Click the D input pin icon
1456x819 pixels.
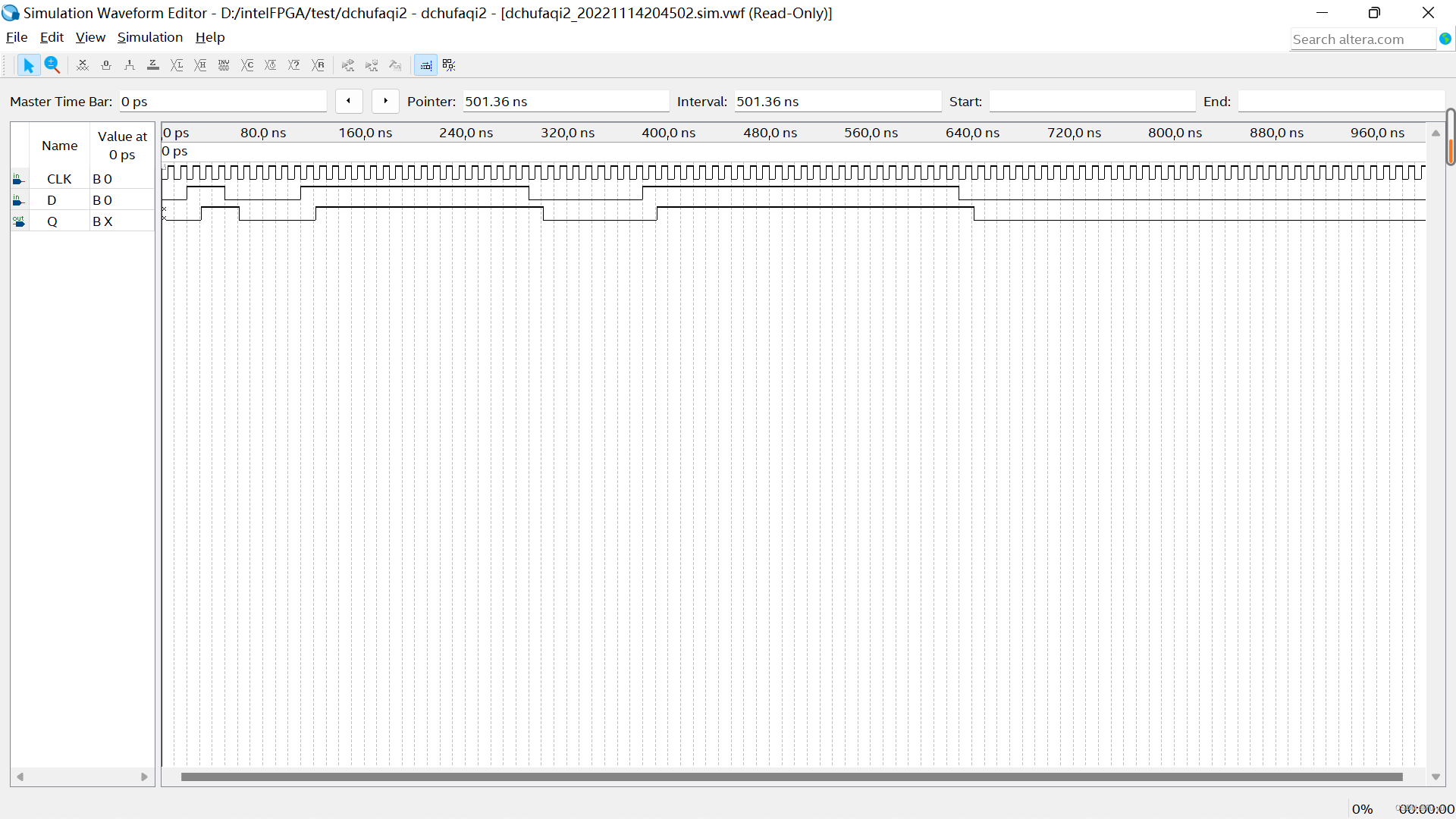pyautogui.click(x=19, y=200)
